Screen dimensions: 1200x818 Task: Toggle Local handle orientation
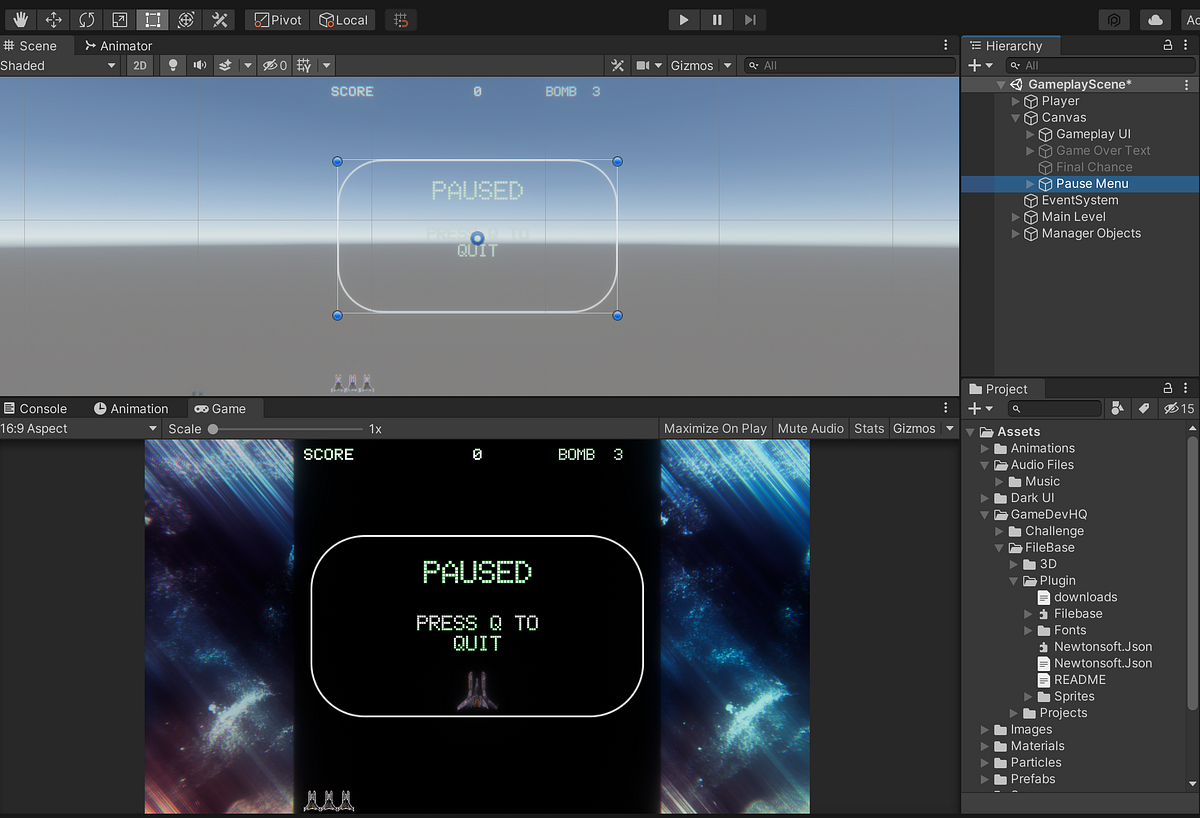(343, 19)
